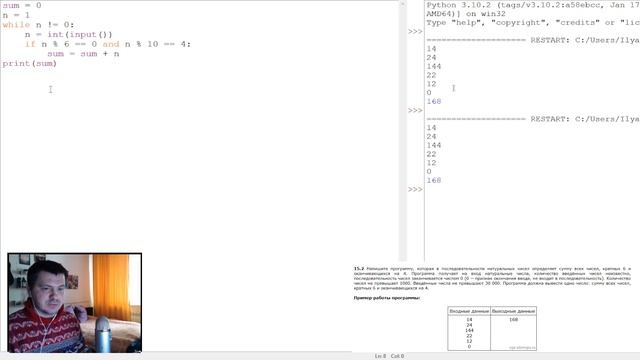Click input 14 under the first RESTART

coord(431,49)
